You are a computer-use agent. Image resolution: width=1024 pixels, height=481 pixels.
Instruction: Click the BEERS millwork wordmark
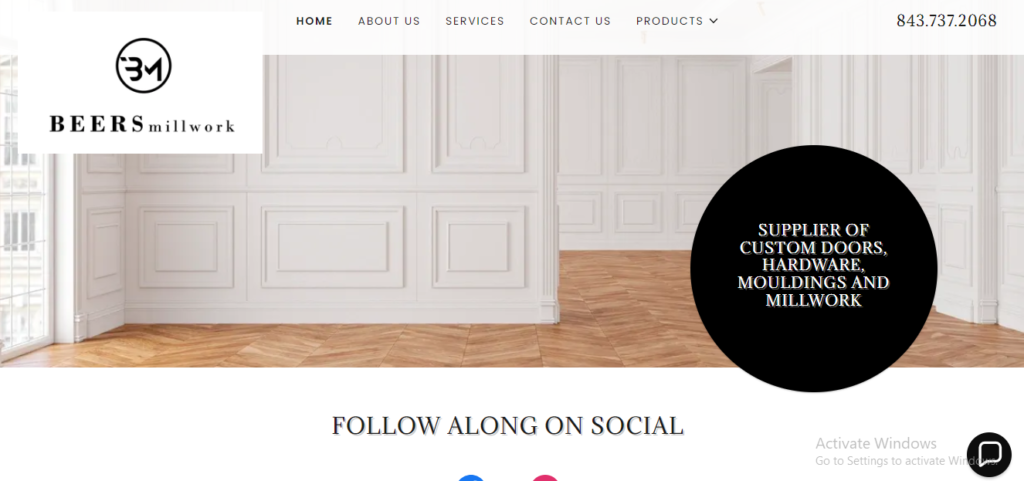point(142,124)
